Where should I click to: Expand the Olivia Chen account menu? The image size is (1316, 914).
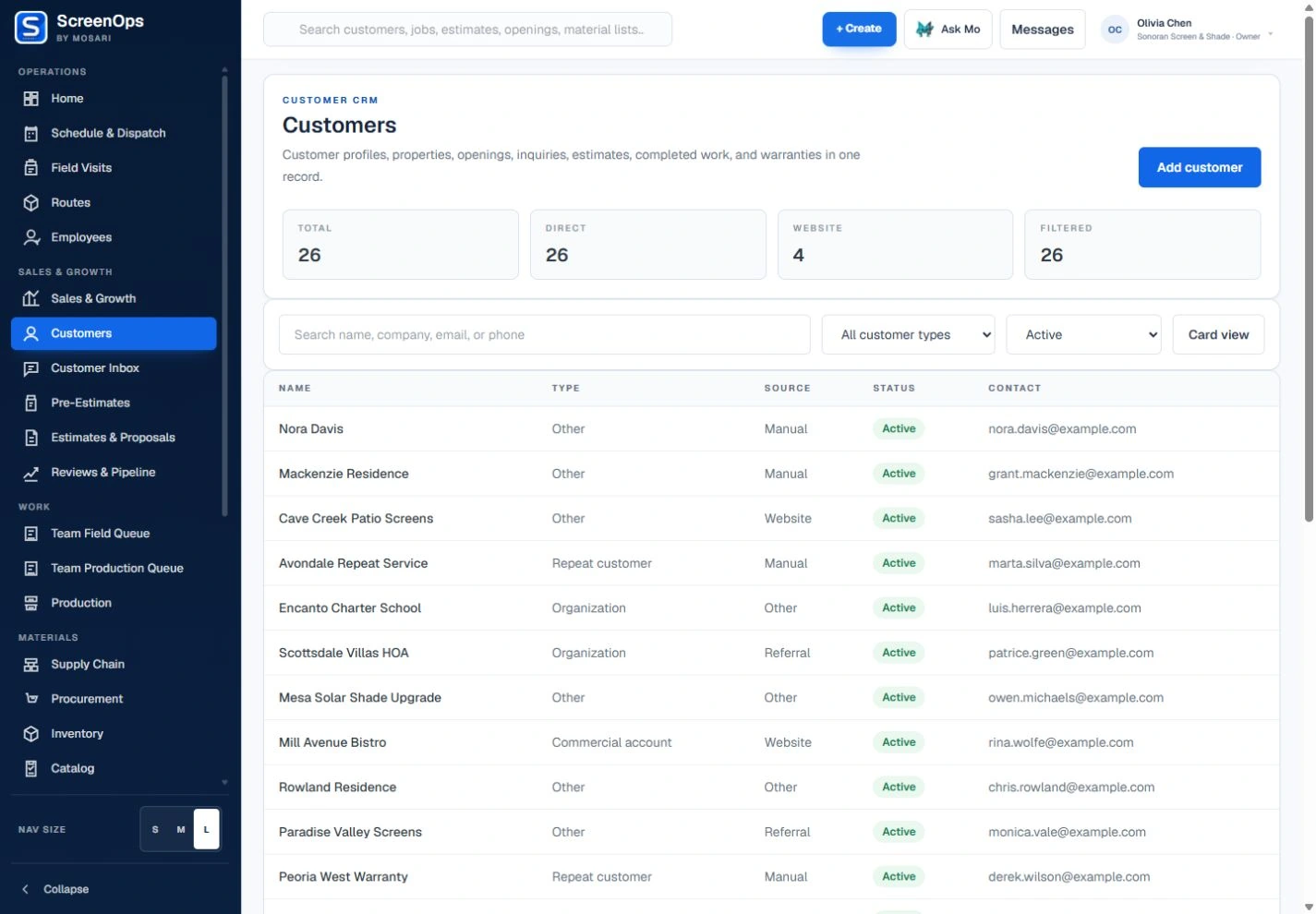pyautogui.click(x=1188, y=30)
